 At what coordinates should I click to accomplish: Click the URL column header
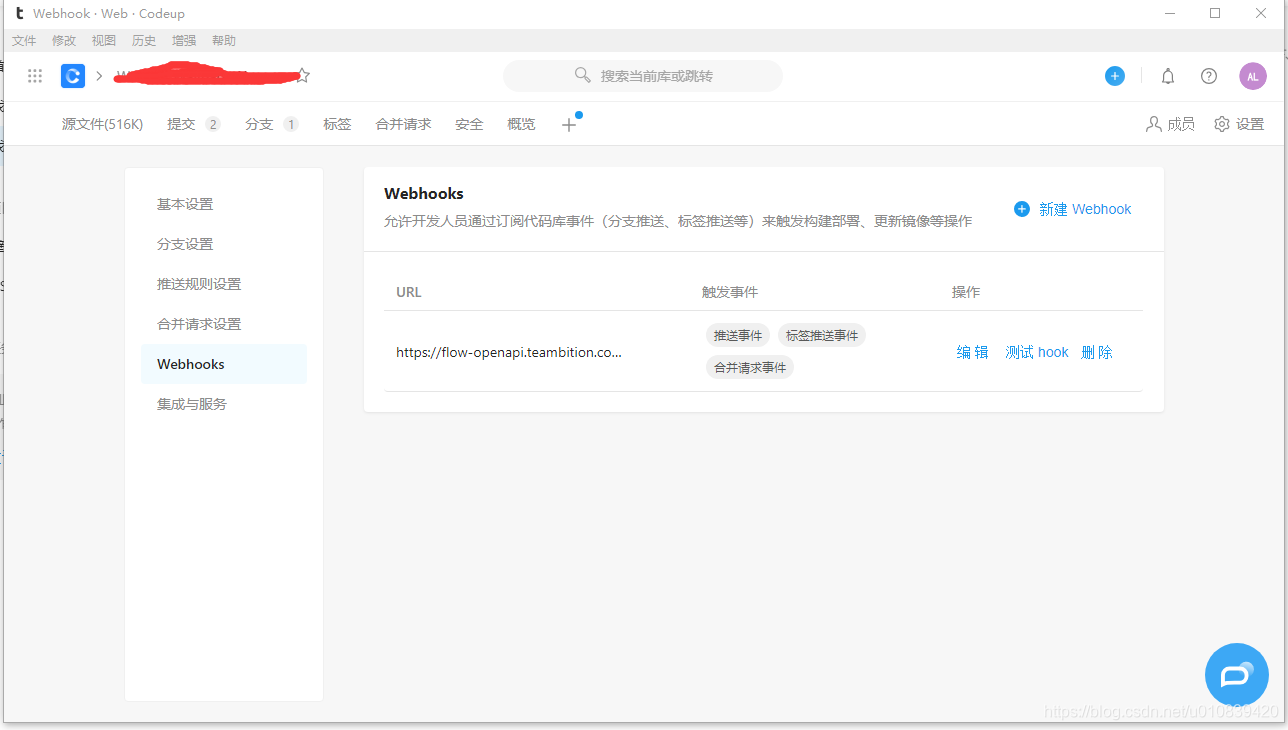[x=409, y=292]
